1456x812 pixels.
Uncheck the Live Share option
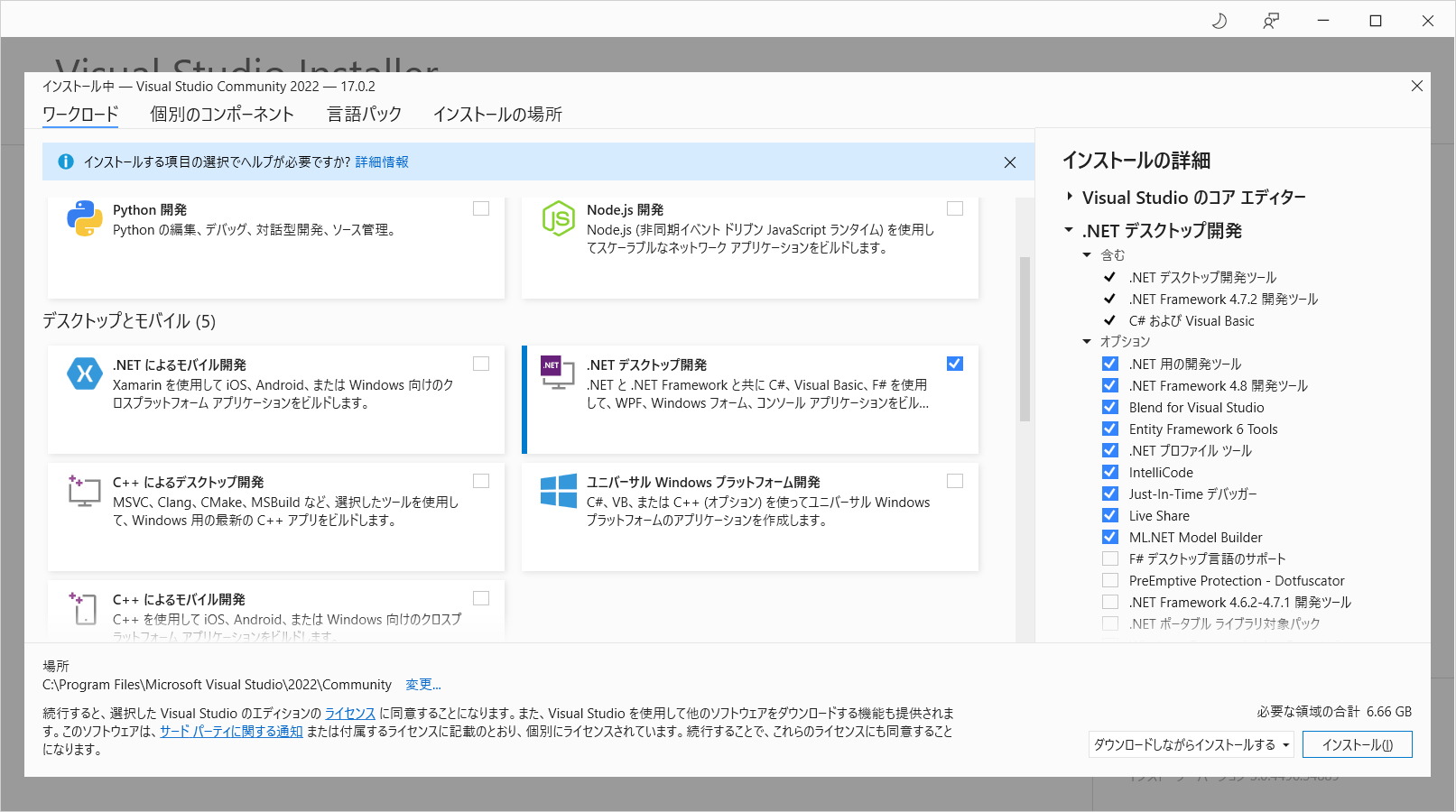1110,515
